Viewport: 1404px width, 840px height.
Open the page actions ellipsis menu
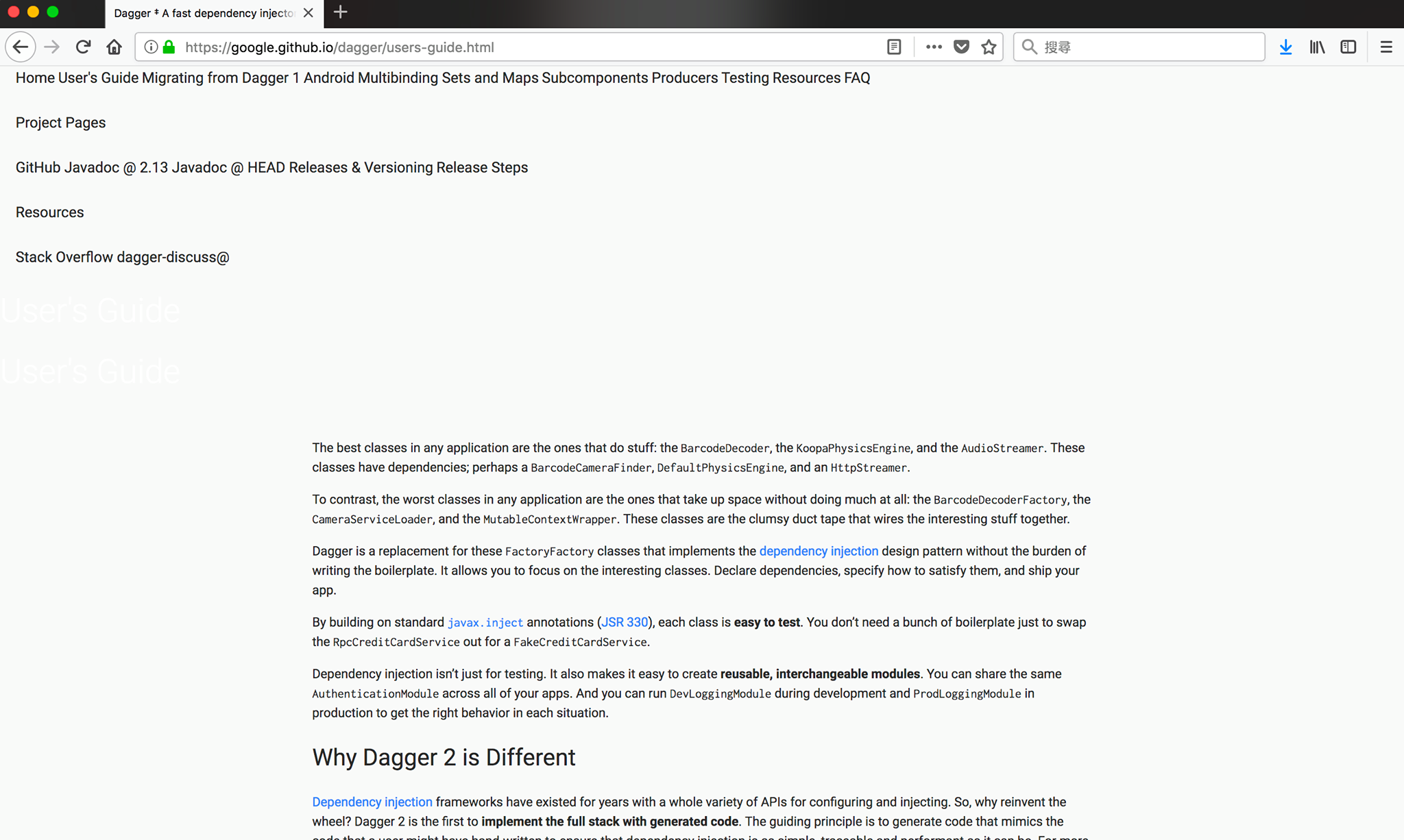[x=933, y=47]
